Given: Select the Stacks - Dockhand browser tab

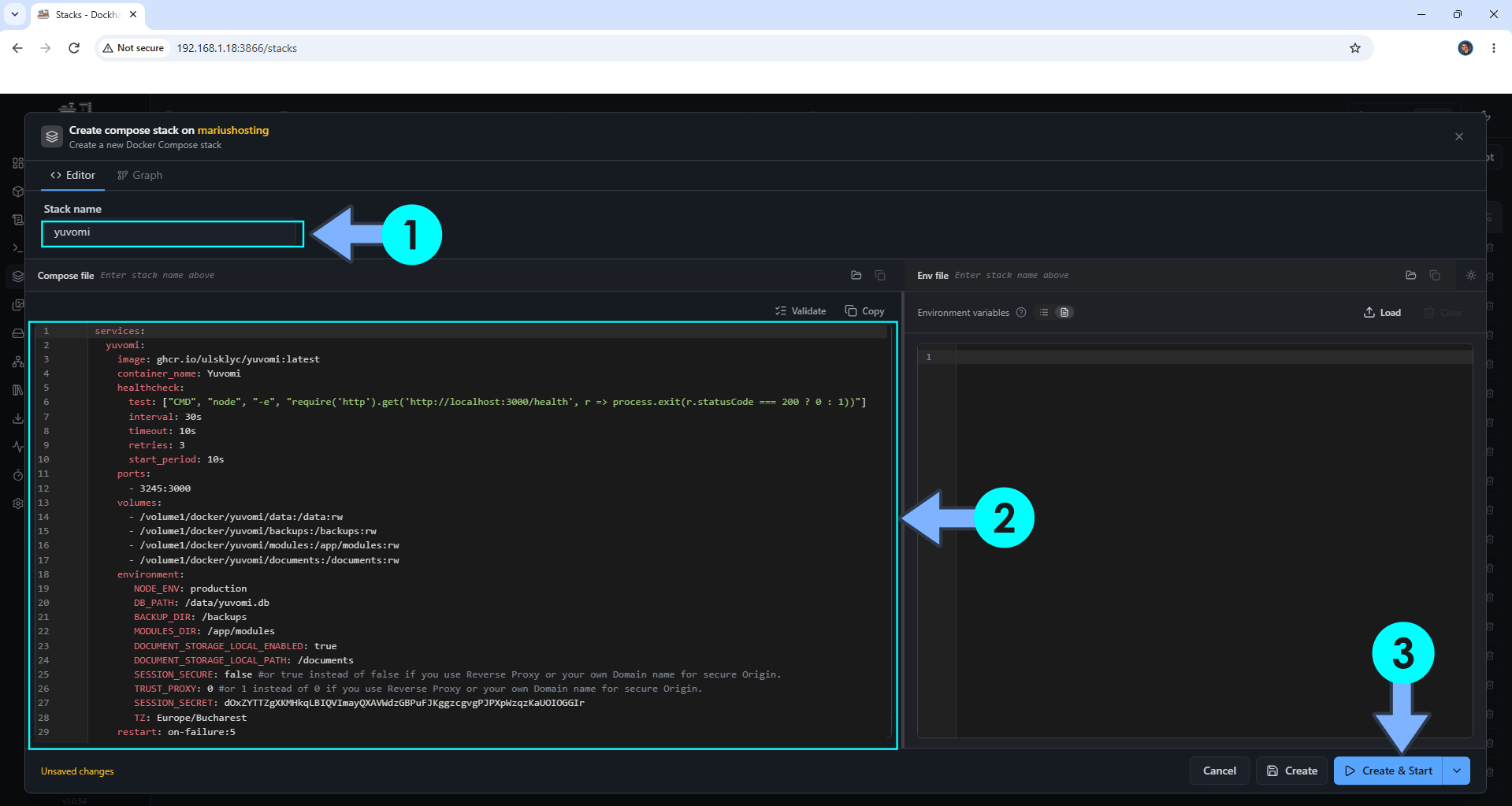Looking at the screenshot, I should click(87, 14).
